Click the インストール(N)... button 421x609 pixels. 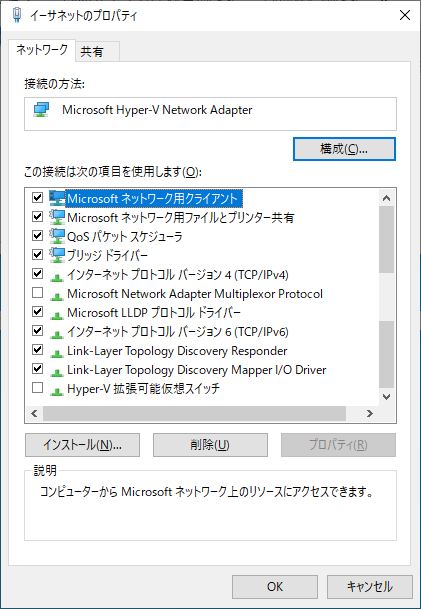[x=82, y=445]
